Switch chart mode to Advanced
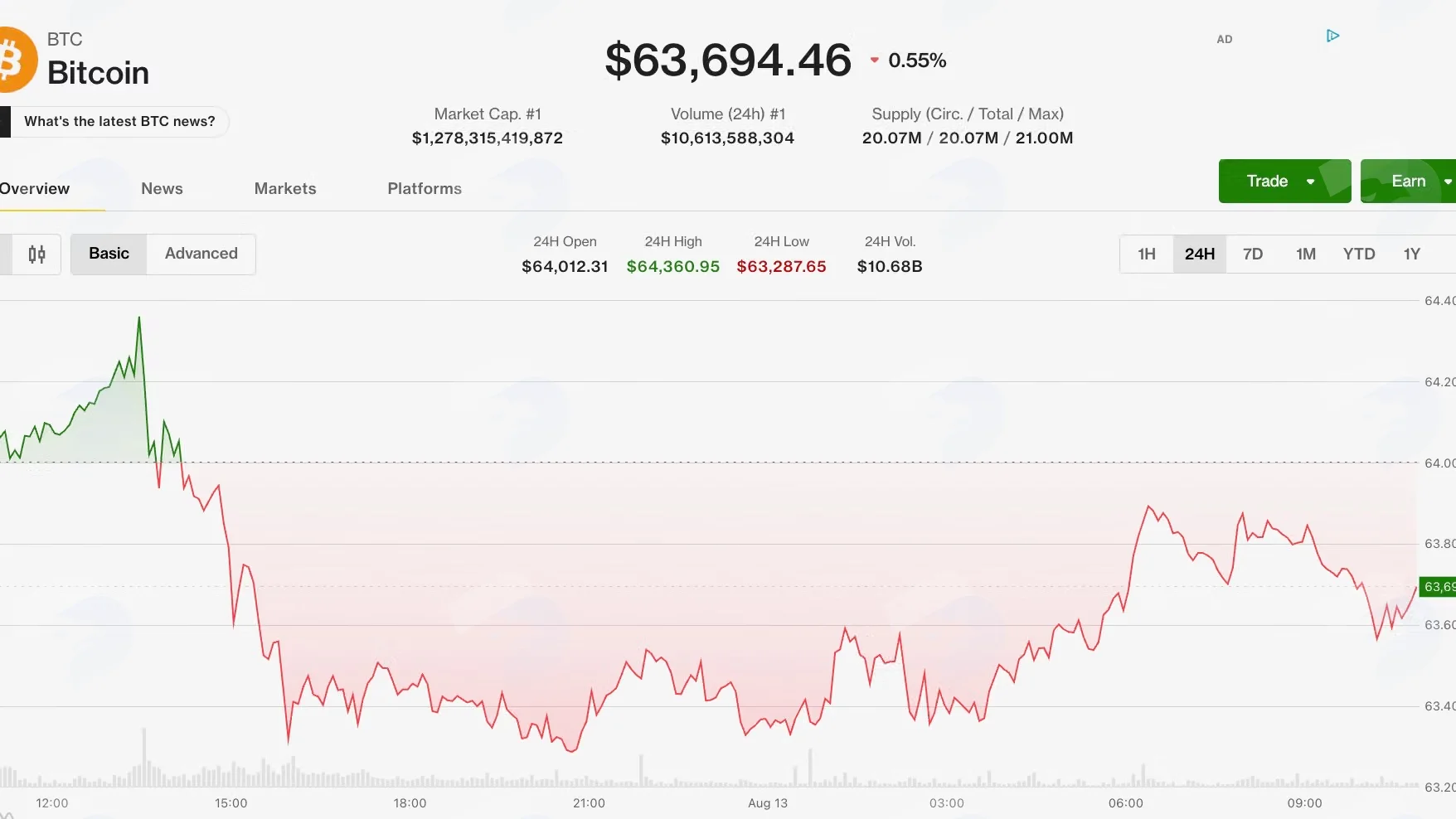The height and width of the screenshot is (819, 1456). click(201, 254)
